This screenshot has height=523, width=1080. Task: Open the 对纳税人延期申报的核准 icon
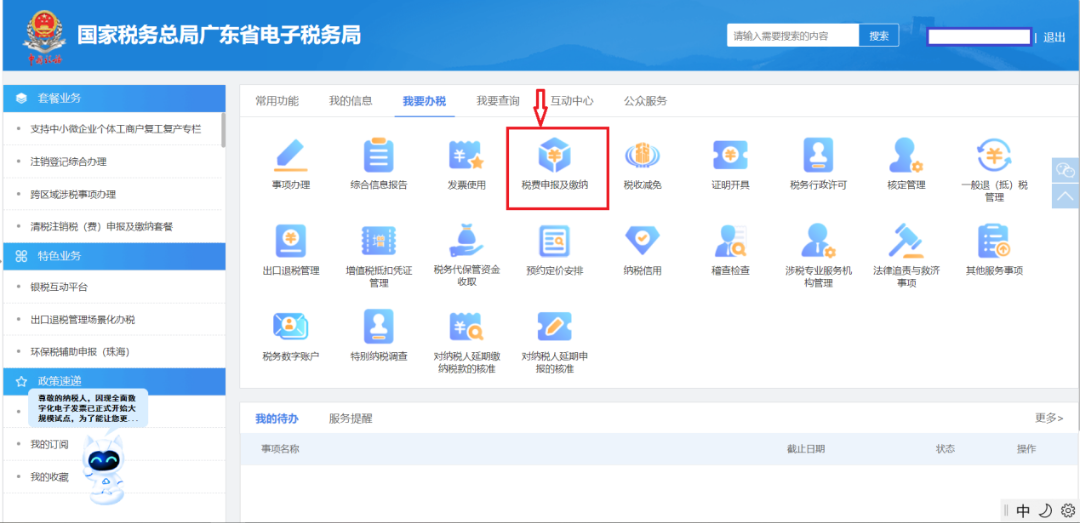[x=554, y=326]
